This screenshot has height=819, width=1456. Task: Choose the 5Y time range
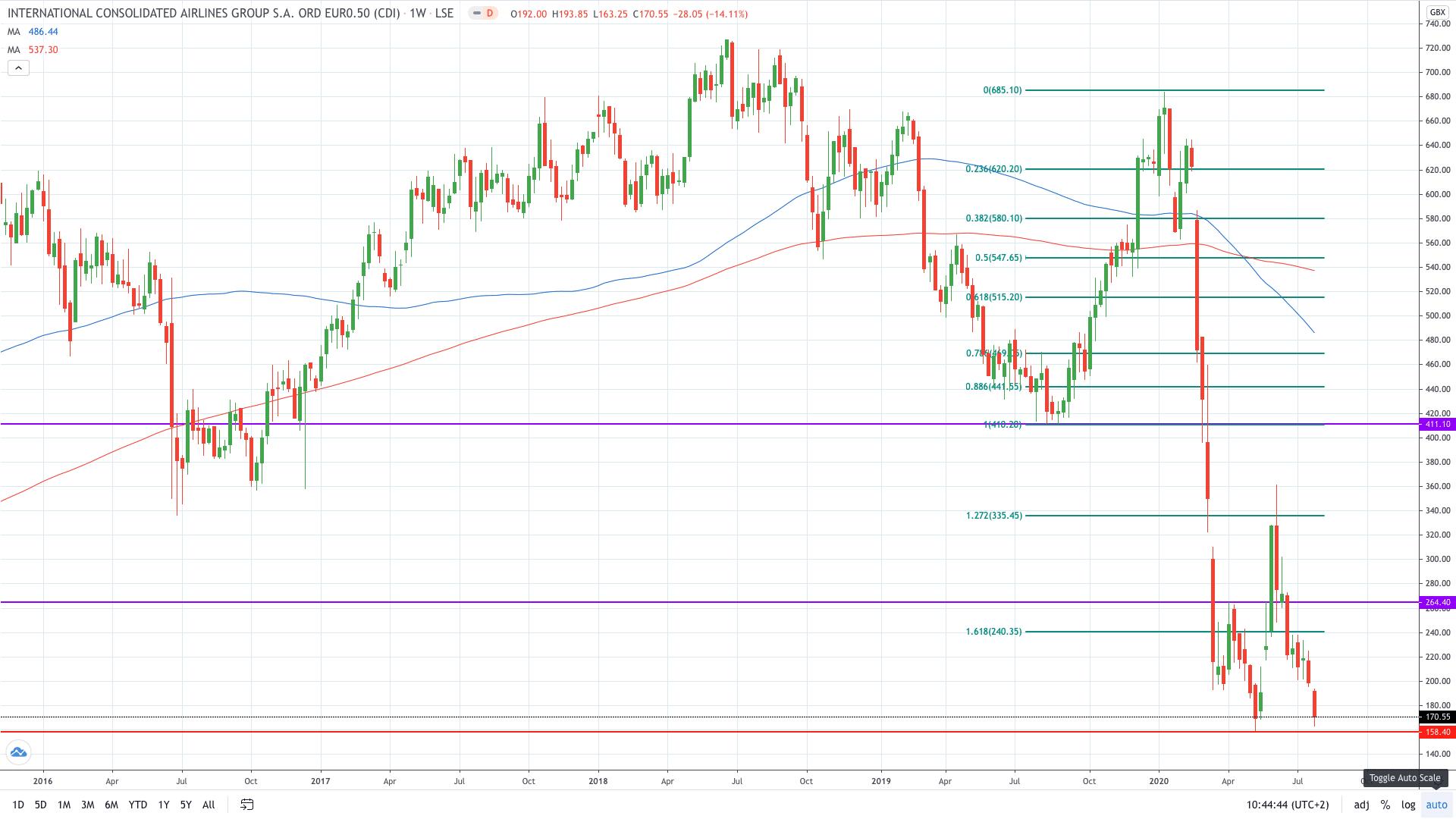pyautogui.click(x=186, y=805)
